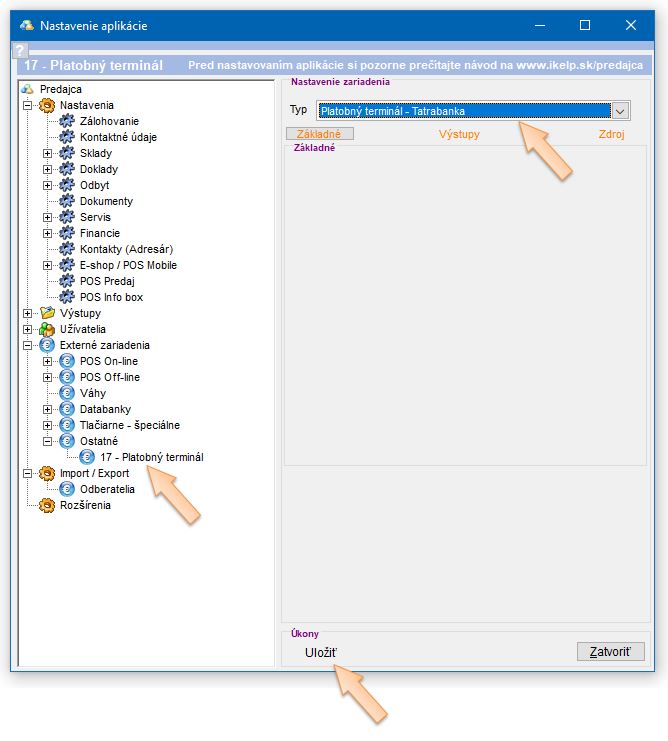Click the Rozšírenia gear icon
668x741 pixels.
[x=46, y=505]
